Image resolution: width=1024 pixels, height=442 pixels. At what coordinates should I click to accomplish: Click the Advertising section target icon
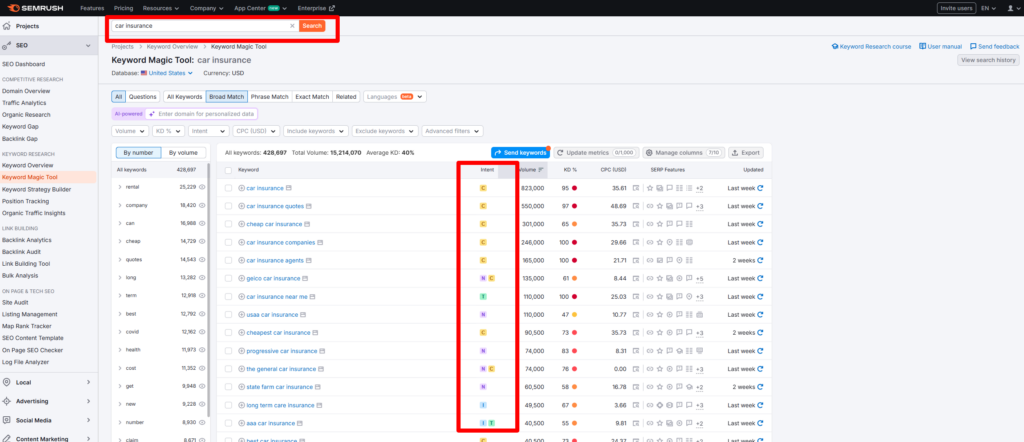[x=7, y=402]
